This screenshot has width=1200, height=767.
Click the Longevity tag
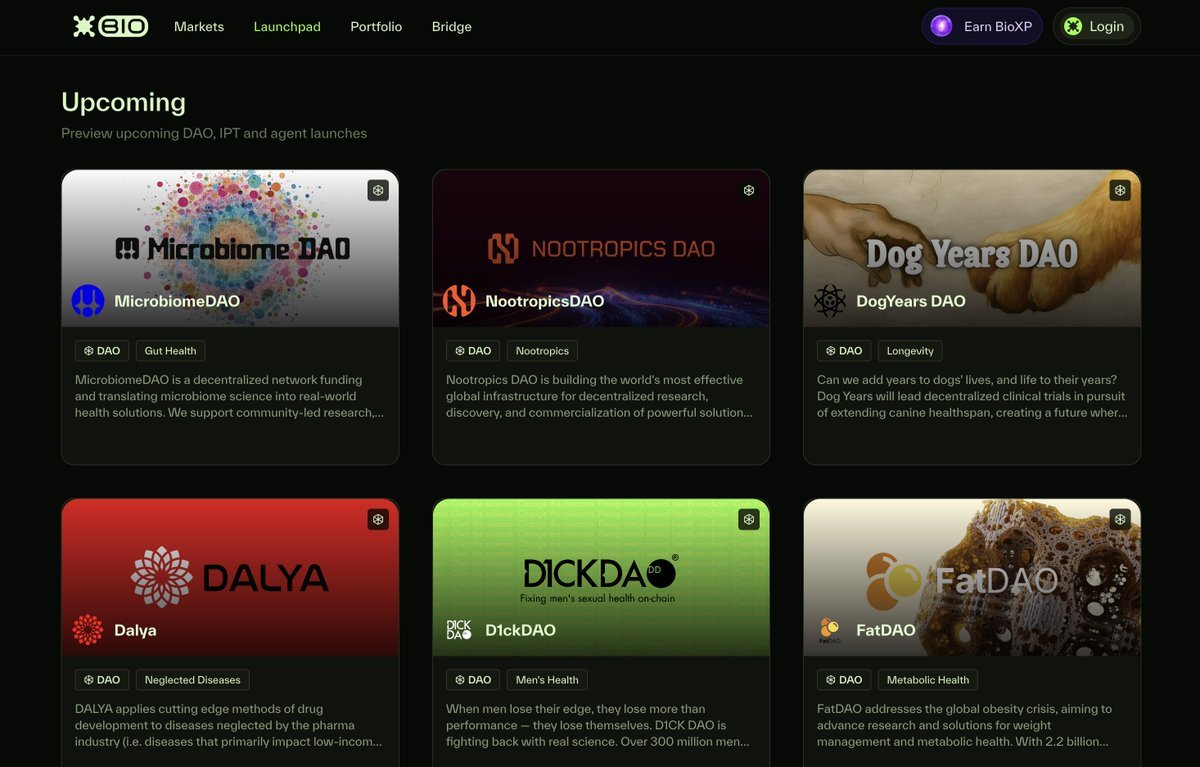point(911,351)
